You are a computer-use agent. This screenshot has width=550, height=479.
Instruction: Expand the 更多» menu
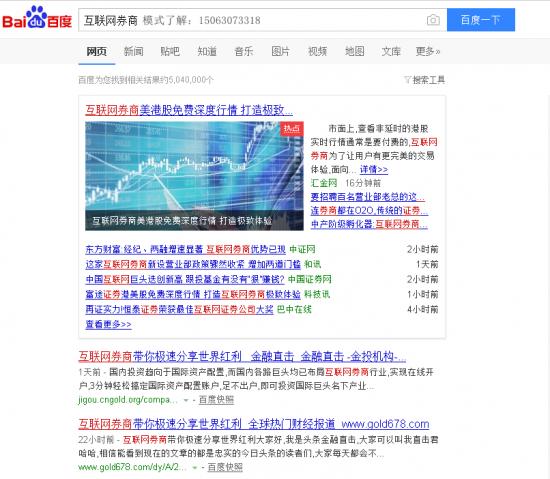point(428,52)
